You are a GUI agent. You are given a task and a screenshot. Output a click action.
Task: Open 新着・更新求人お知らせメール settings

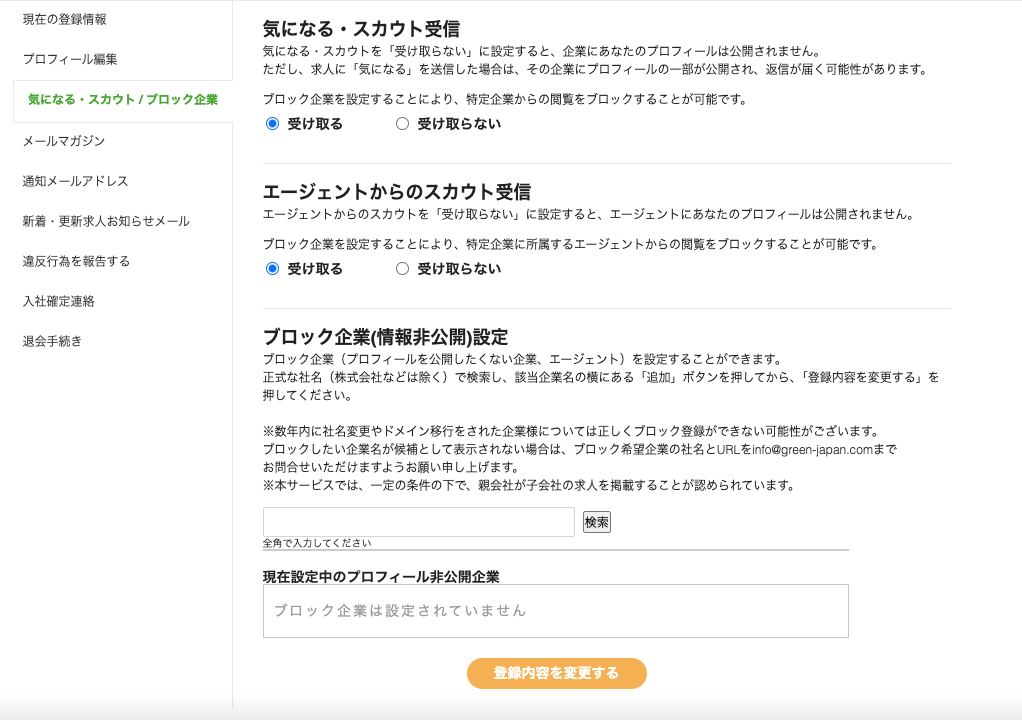(x=106, y=221)
